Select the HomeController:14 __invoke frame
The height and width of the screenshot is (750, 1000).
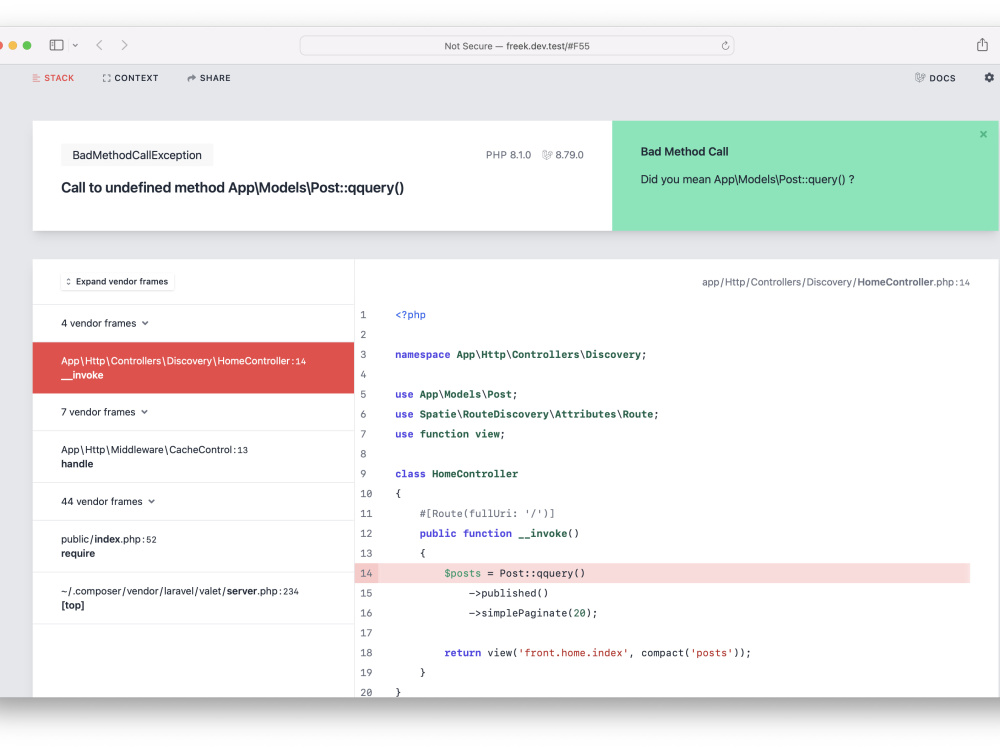193,368
